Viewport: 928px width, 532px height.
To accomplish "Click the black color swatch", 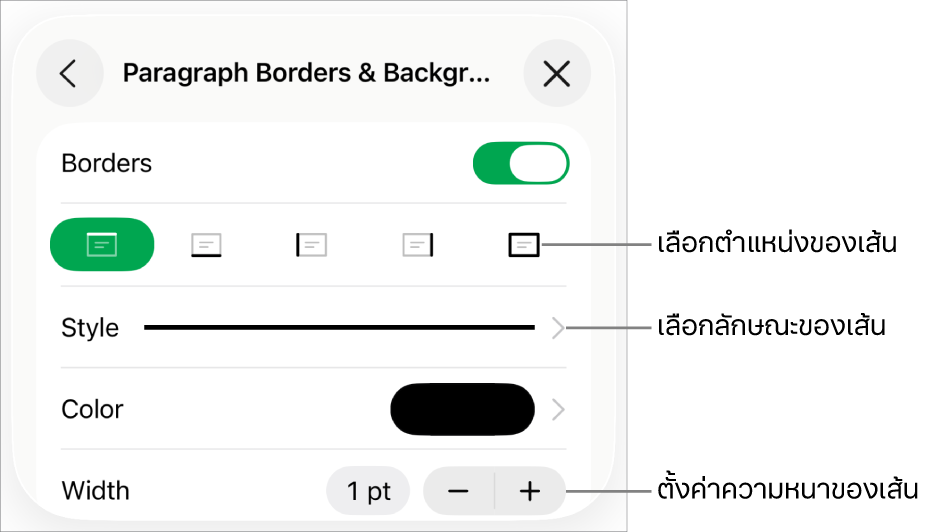I will [462, 410].
